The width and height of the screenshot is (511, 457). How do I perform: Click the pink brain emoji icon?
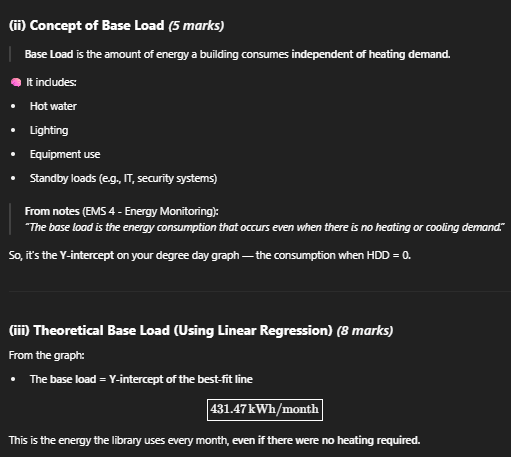point(16,82)
